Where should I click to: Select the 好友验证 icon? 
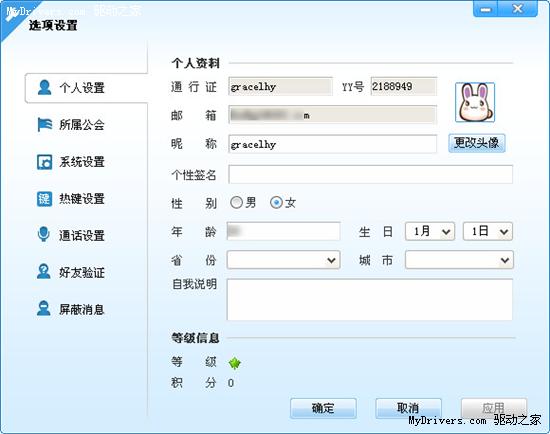[43, 272]
